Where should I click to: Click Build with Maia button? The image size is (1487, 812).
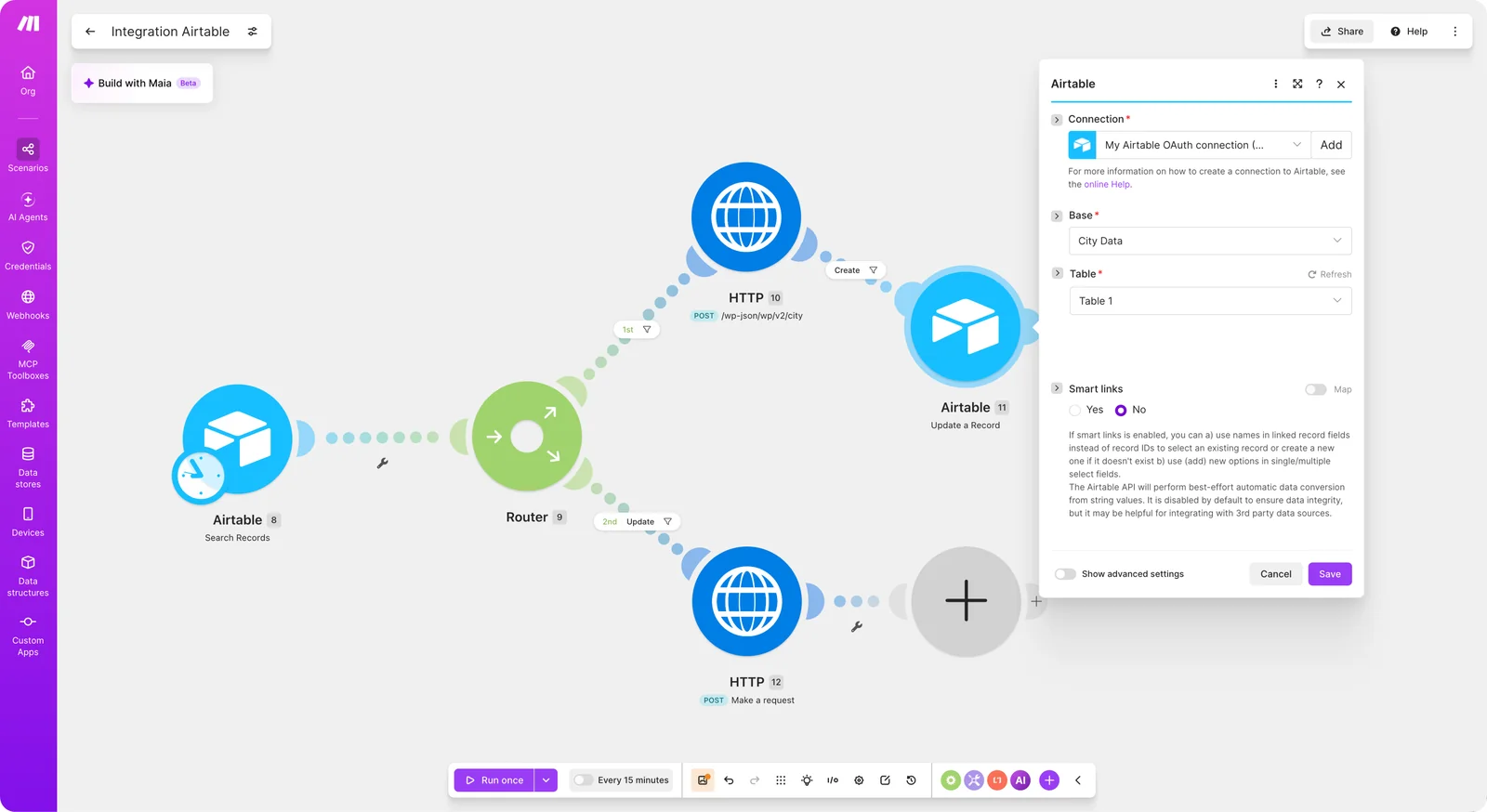[x=142, y=84]
